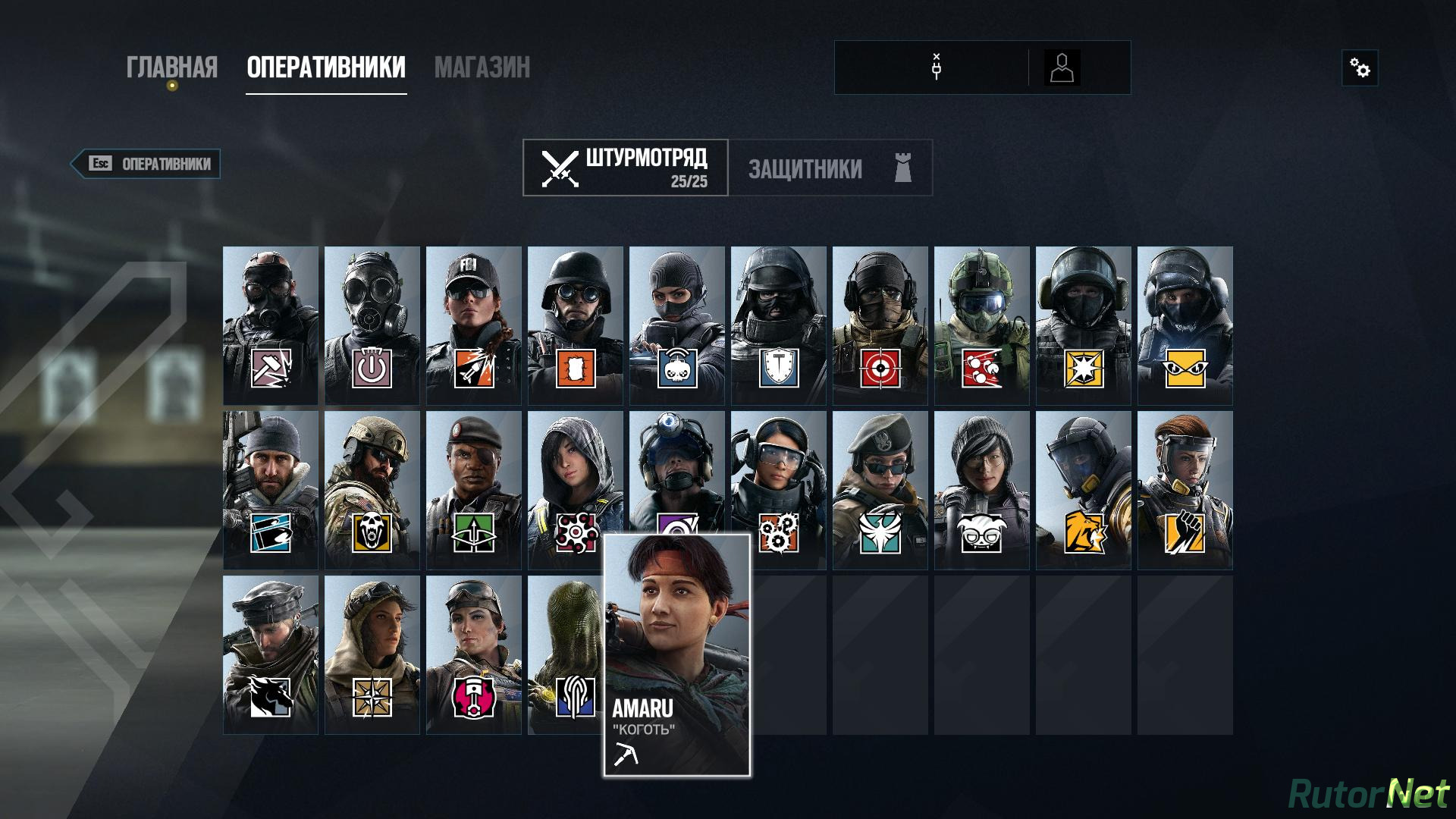Select IQ operator with yellow eyes icon
1456x819 pixels.
1185,325
